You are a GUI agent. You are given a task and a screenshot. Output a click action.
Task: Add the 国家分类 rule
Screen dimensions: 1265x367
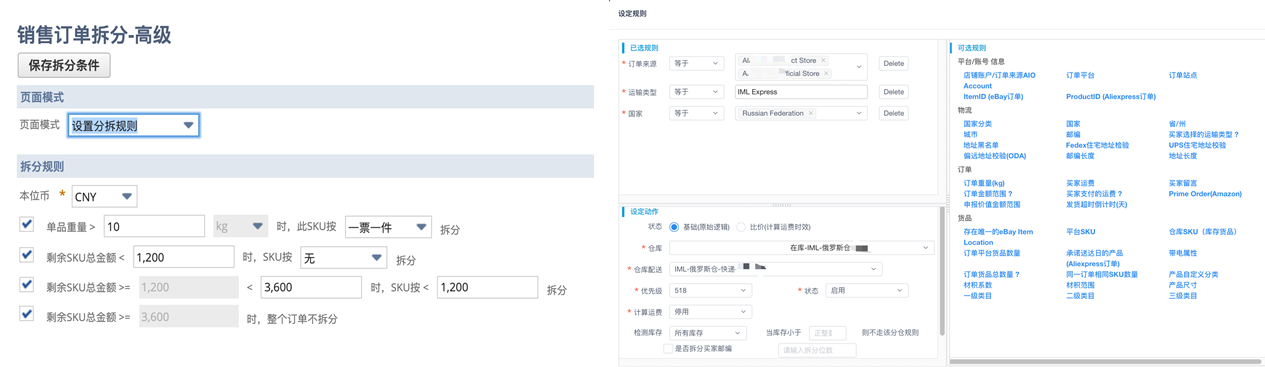click(x=978, y=124)
